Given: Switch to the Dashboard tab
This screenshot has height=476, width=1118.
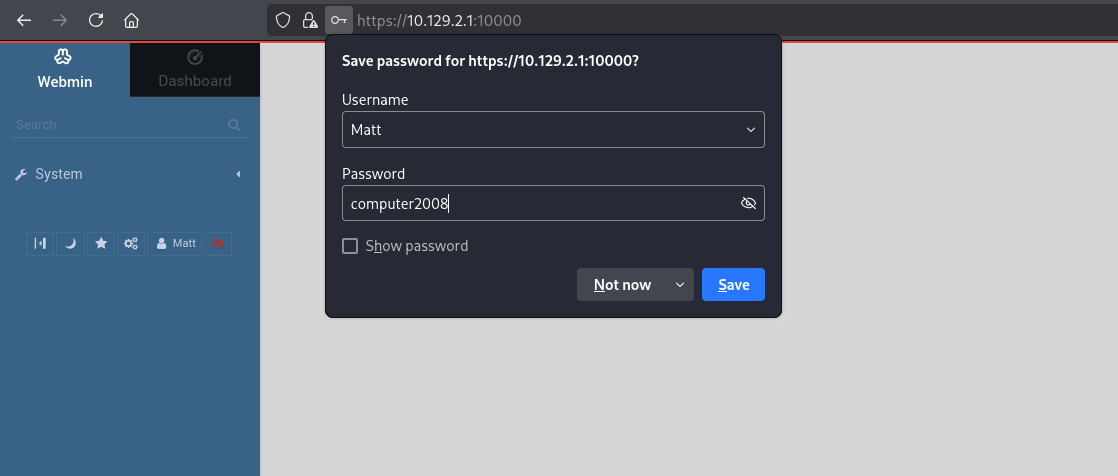Looking at the screenshot, I should (194, 70).
